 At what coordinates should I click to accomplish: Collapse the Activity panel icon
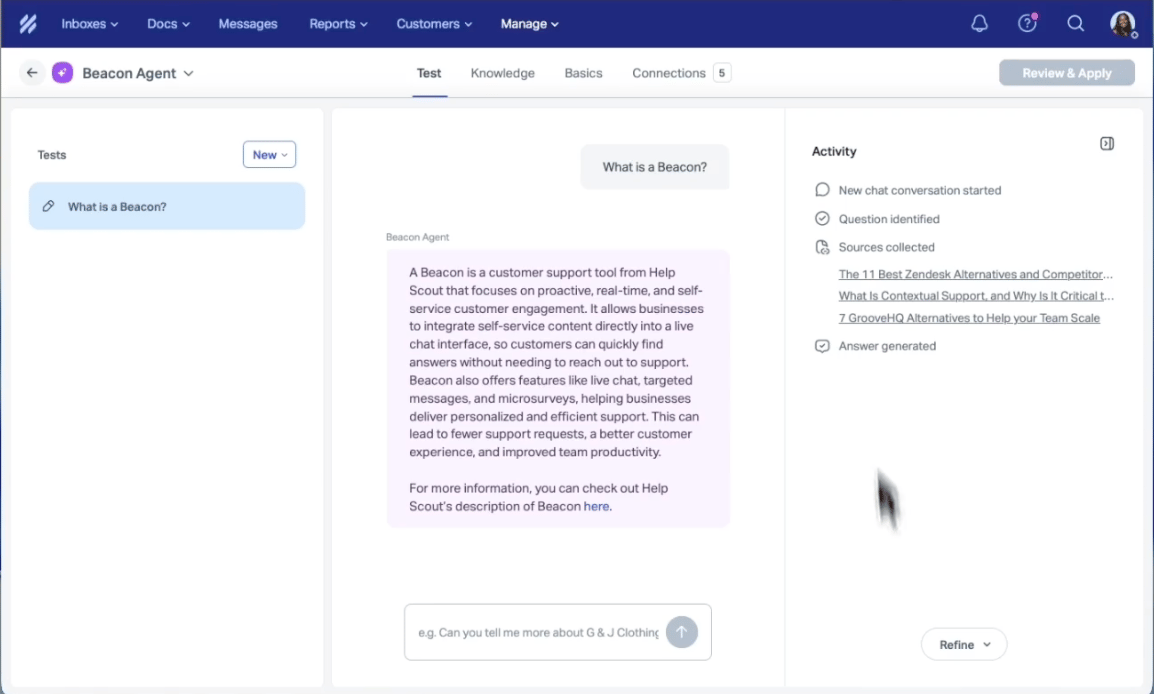(x=1106, y=144)
